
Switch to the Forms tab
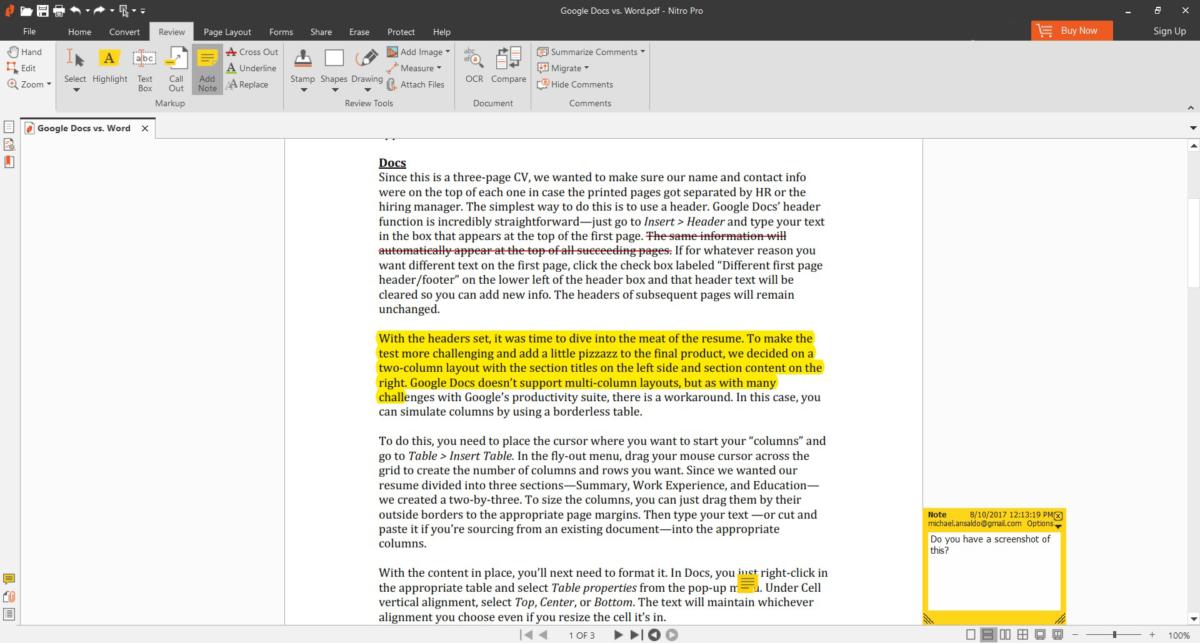[281, 32]
